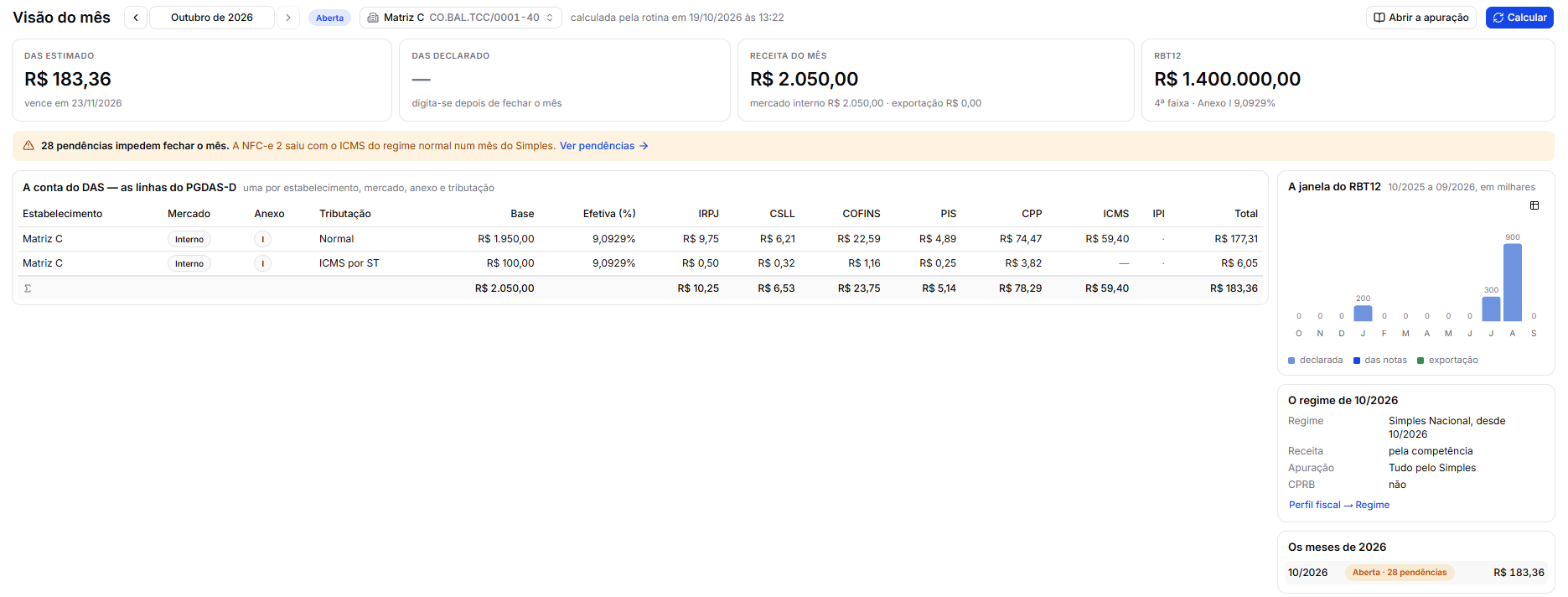The width and height of the screenshot is (1568, 597).
Task: Click the table view icon in RBT12 chart
Action: click(x=1534, y=205)
